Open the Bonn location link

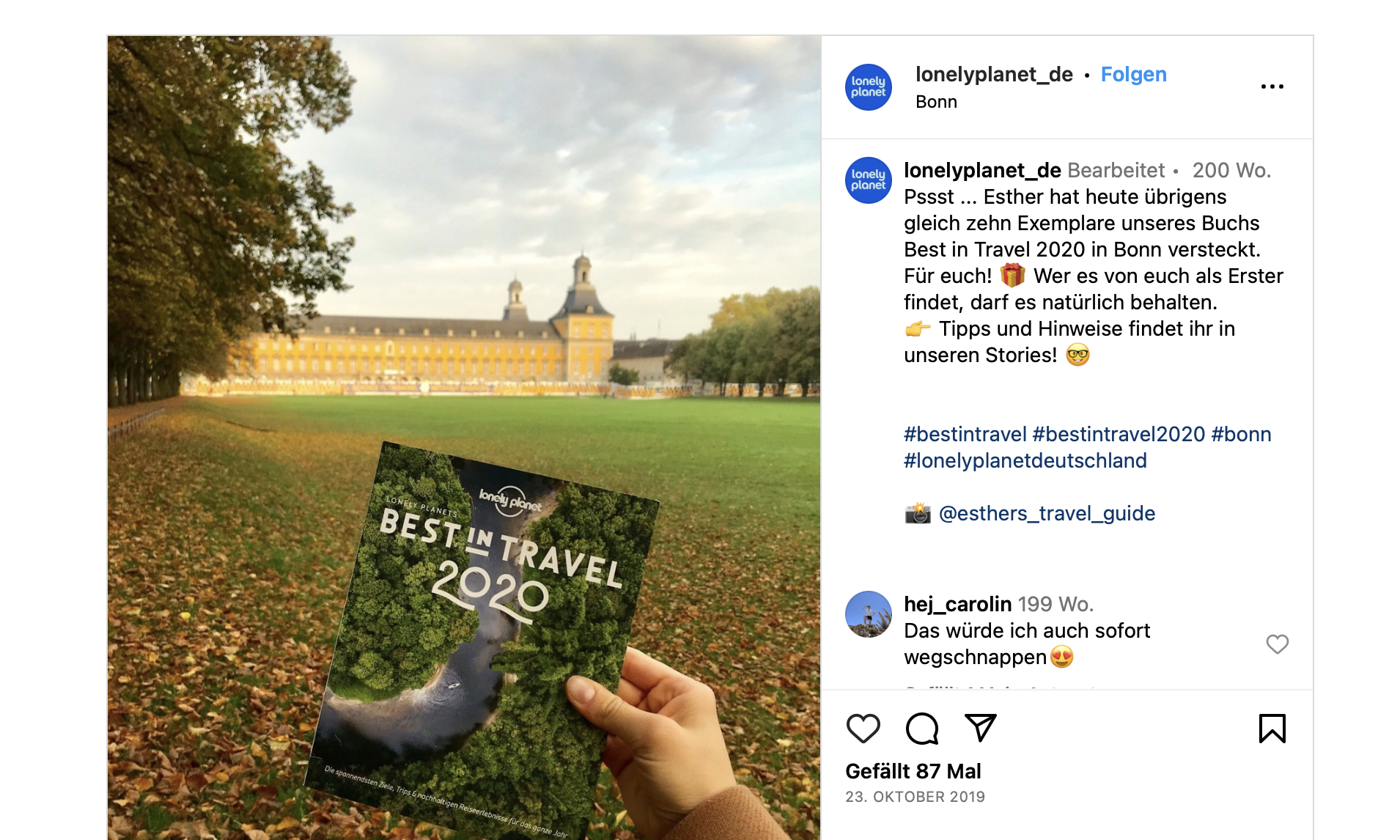click(936, 102)
